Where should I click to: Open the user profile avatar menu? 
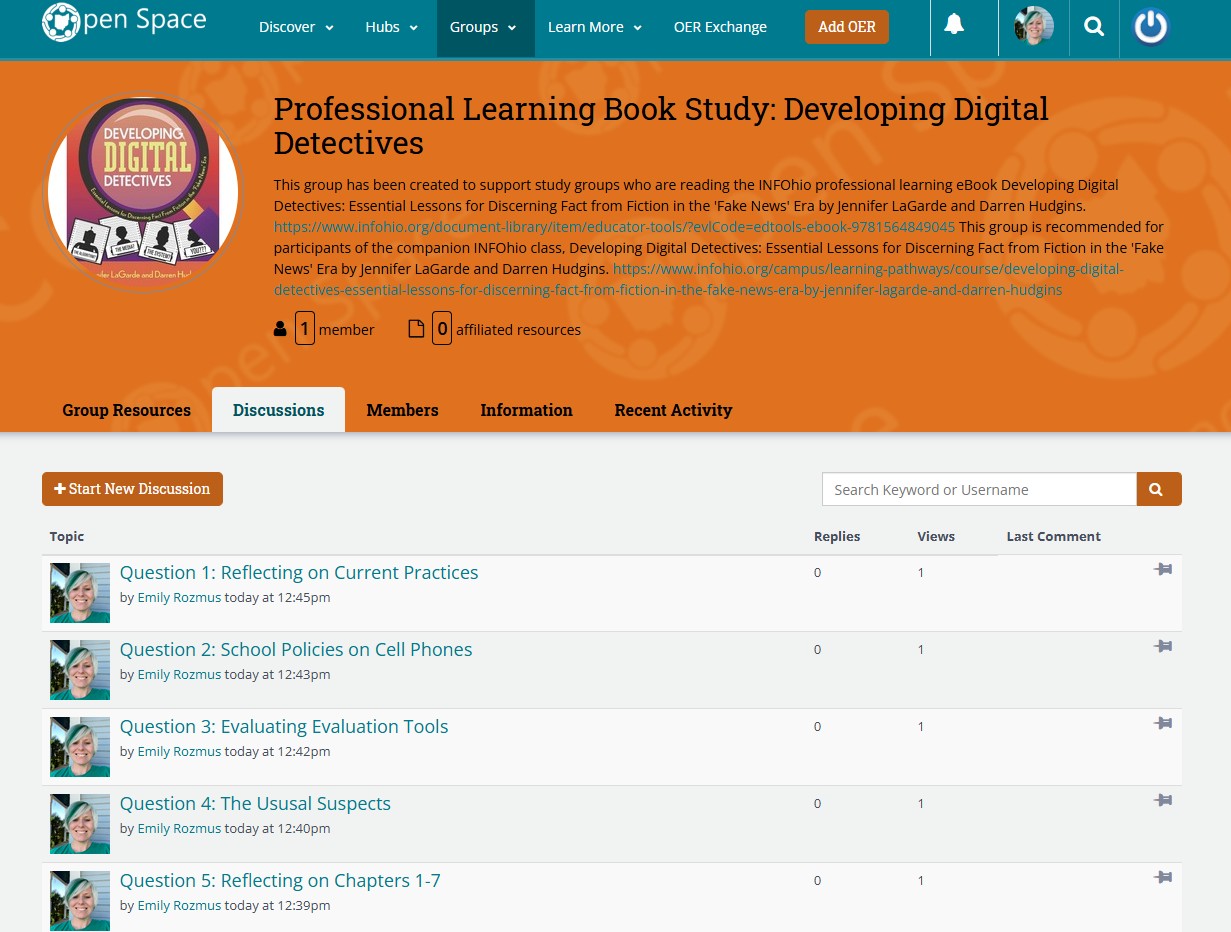1033,27
